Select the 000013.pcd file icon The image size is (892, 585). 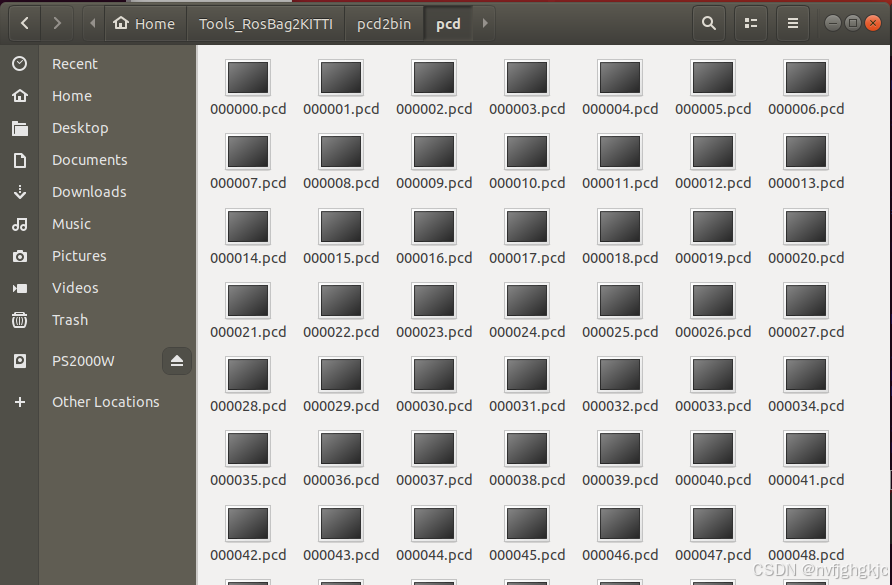806,152
